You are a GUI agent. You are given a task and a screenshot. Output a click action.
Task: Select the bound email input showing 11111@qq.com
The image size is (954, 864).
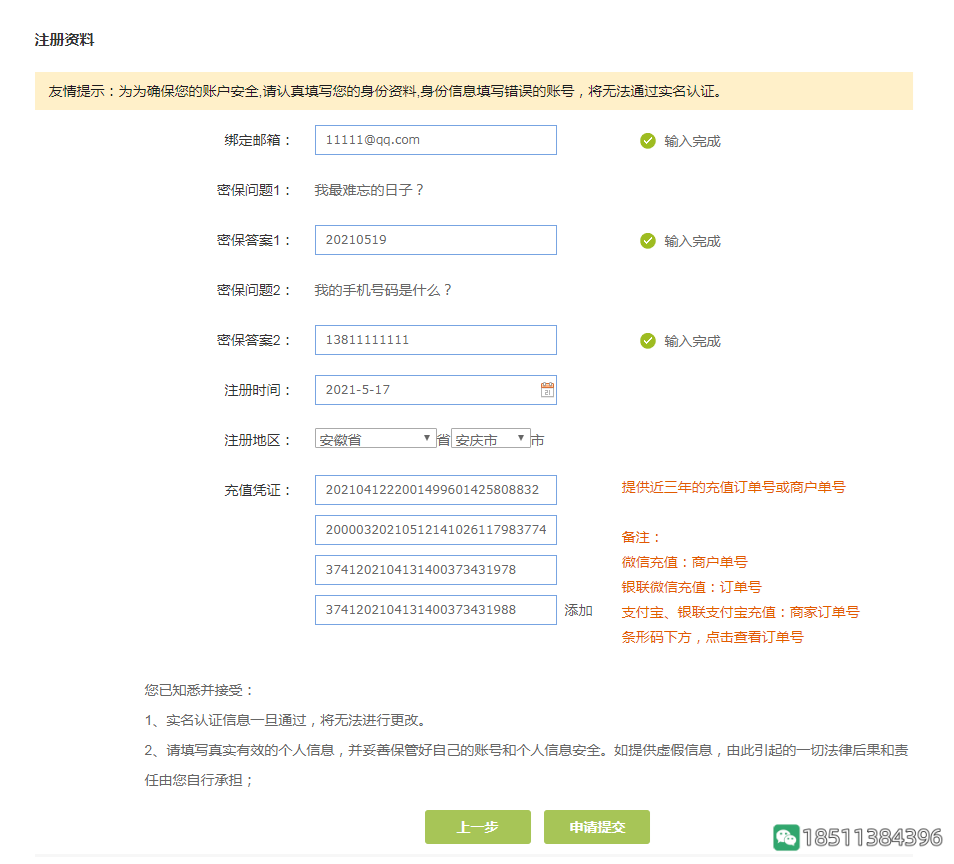(x=435, y=140)
